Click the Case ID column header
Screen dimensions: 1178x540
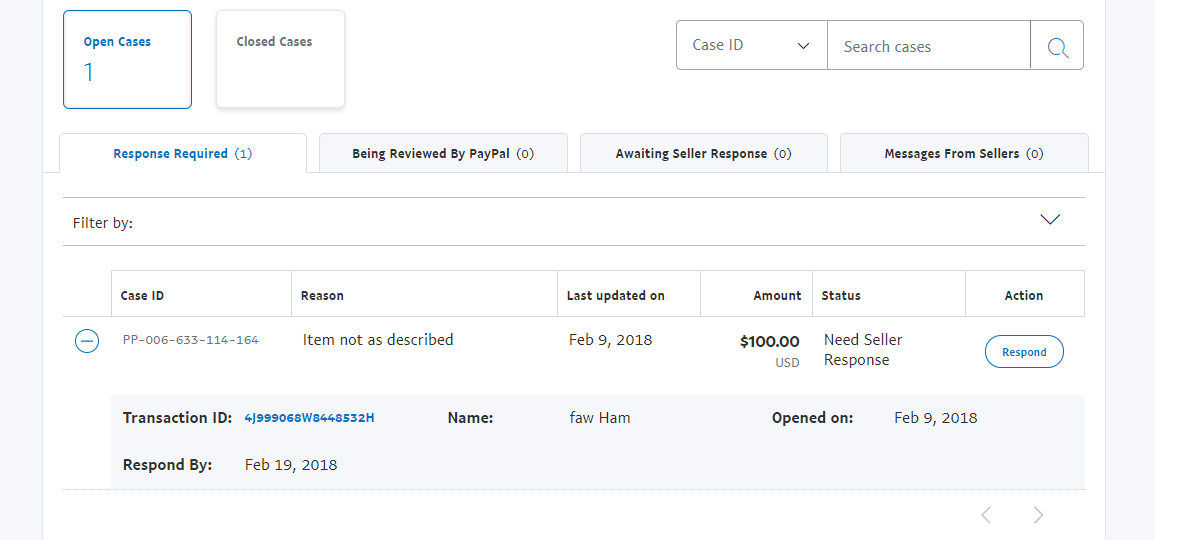[x=143, y=296]
